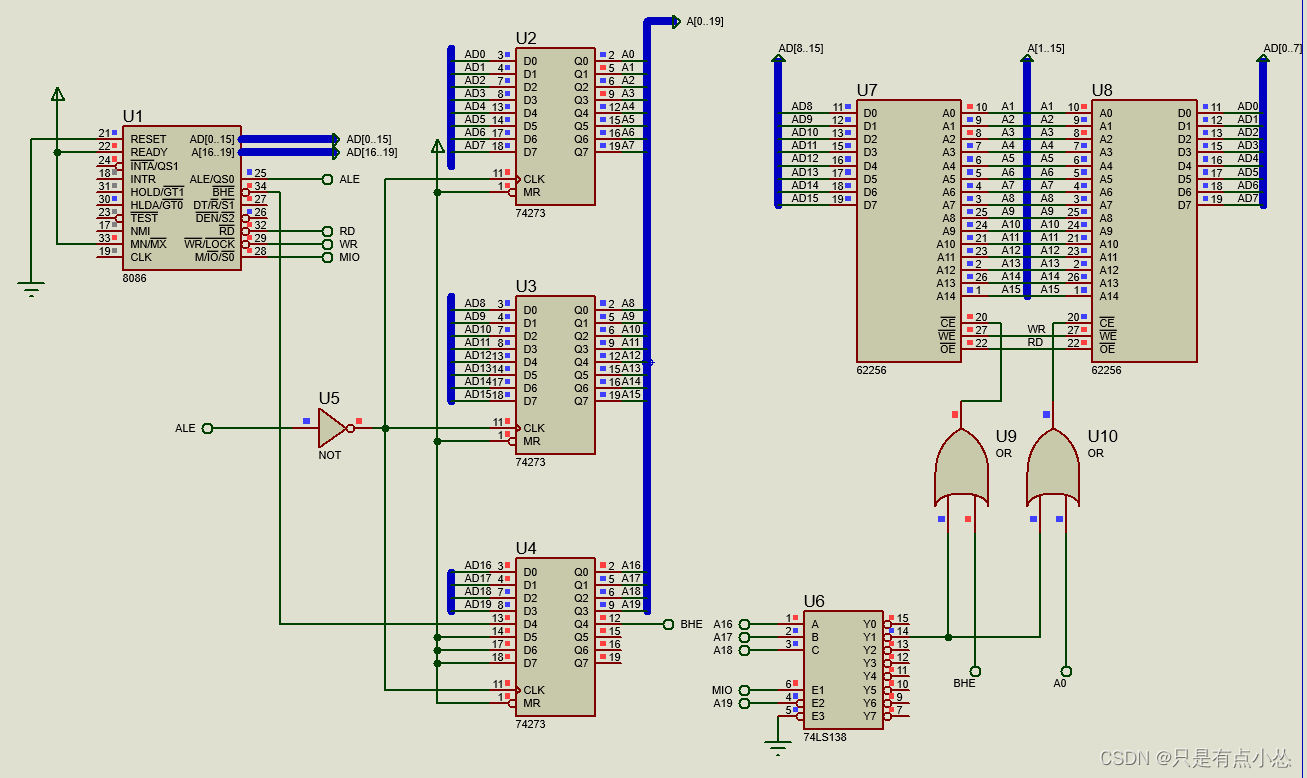
Task: Click the 8086 part name under U1
Action: click(x=134, y=278)
